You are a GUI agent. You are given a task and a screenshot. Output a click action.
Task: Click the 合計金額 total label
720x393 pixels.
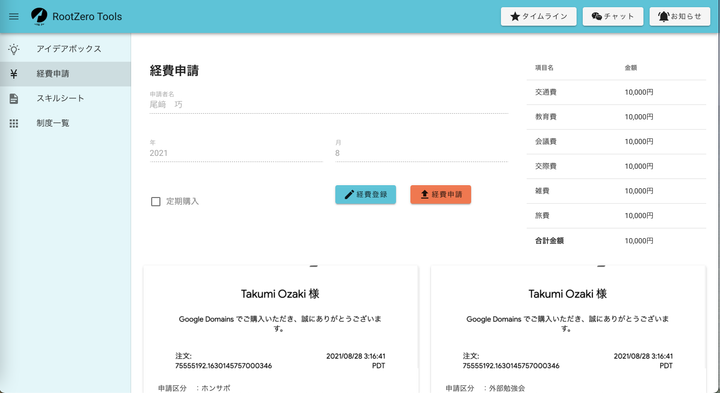point(549,241)
